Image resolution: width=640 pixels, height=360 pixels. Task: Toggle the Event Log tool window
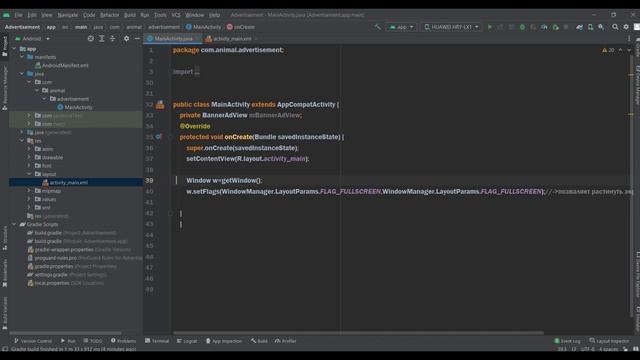[567, 341]
